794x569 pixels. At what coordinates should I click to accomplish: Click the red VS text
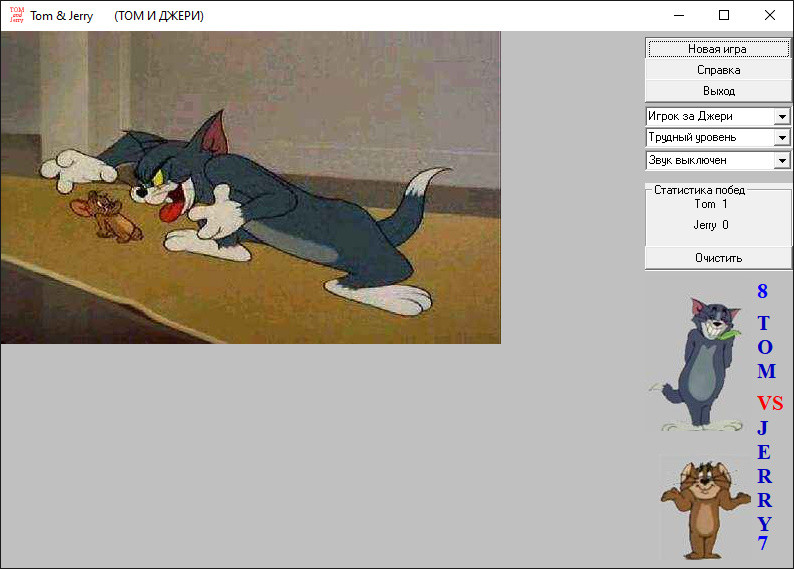(x=770, y=403)
